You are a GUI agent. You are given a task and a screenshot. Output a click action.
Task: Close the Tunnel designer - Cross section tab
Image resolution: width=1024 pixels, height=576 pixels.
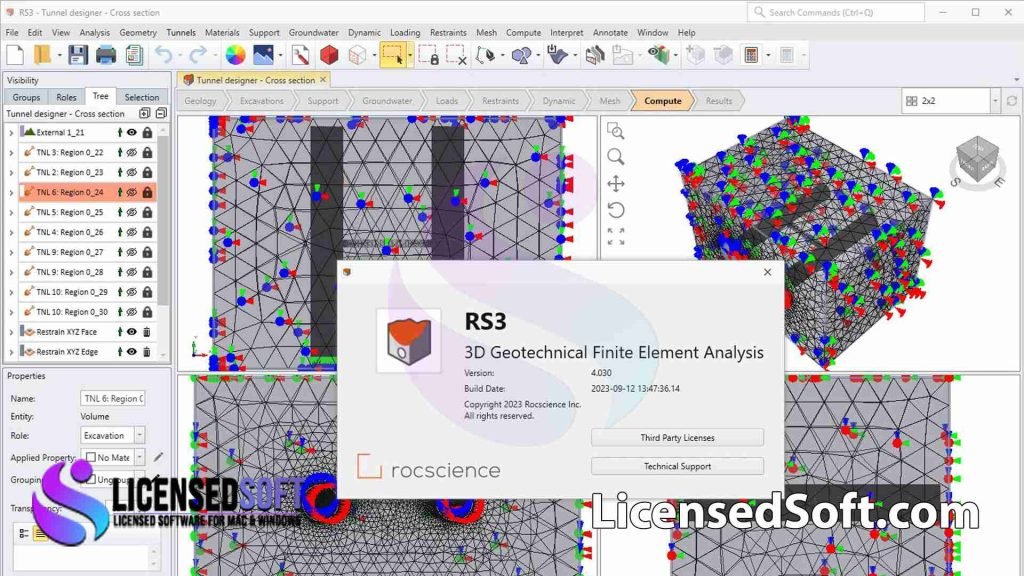pos(323,80)
